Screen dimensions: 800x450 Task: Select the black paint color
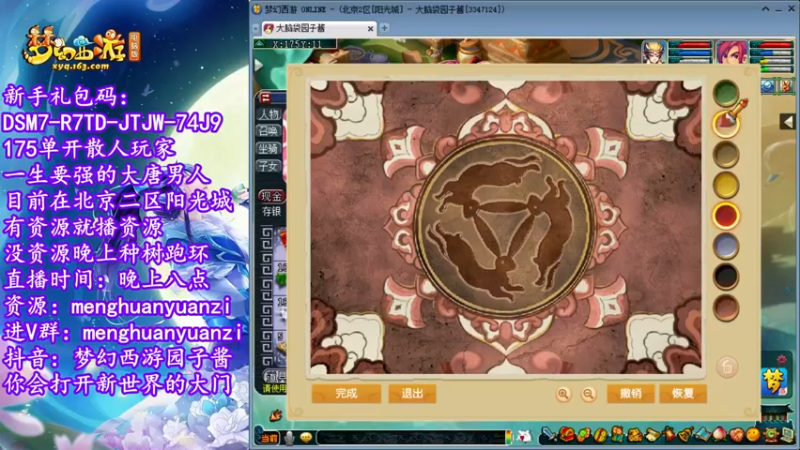point(726,277)
